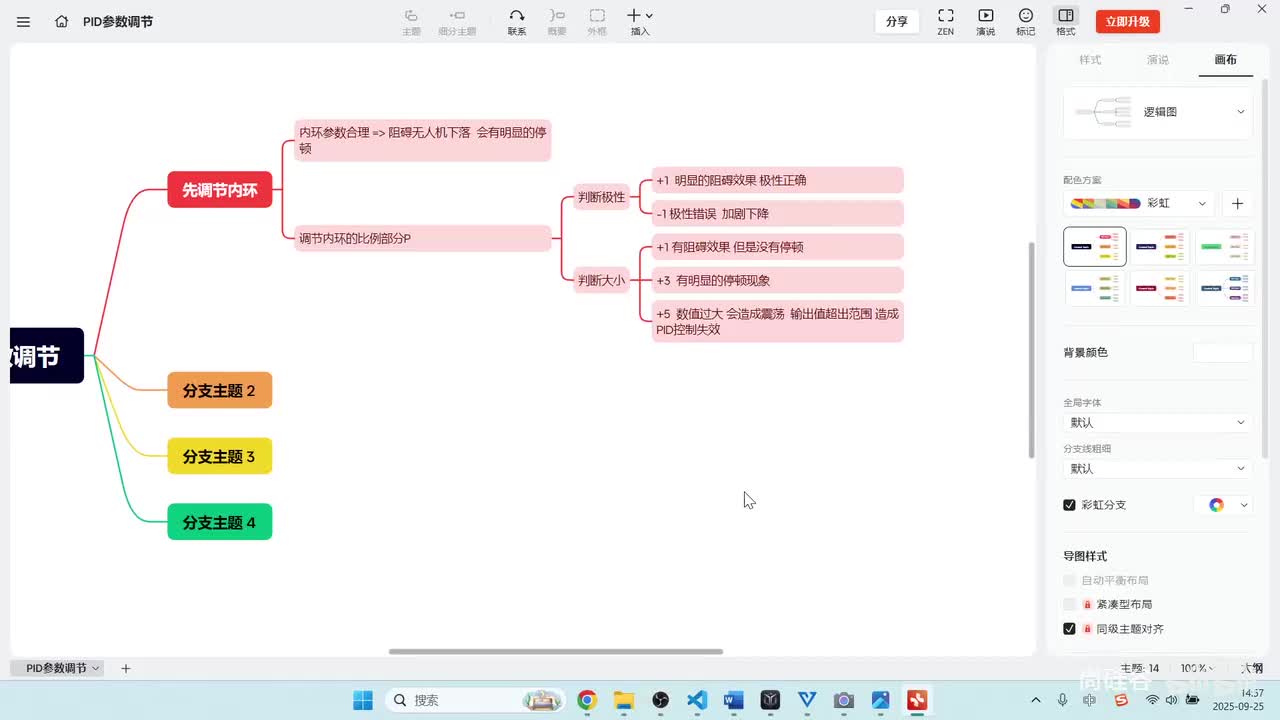
Task: Select the currently highlighted dark theme thumbnail
Action: pos(1095,246)
